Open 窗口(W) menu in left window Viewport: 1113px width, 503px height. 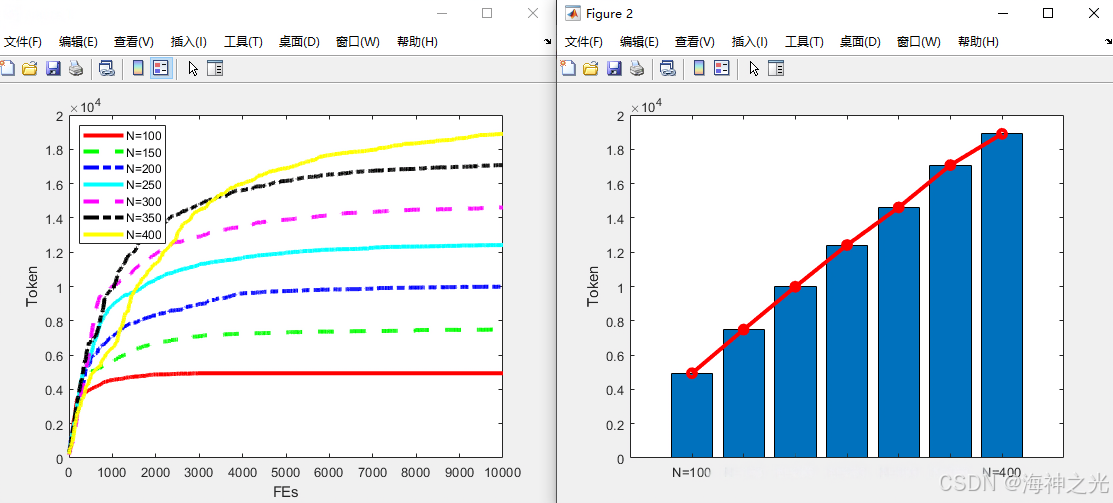pos(358,42)
